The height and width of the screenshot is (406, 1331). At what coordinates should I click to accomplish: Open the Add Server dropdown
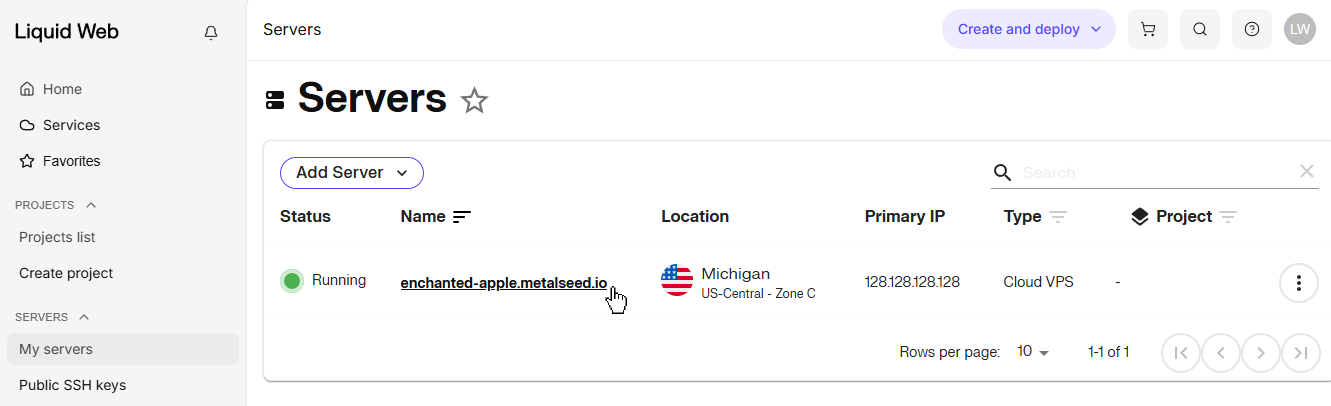tap(352, 173)
